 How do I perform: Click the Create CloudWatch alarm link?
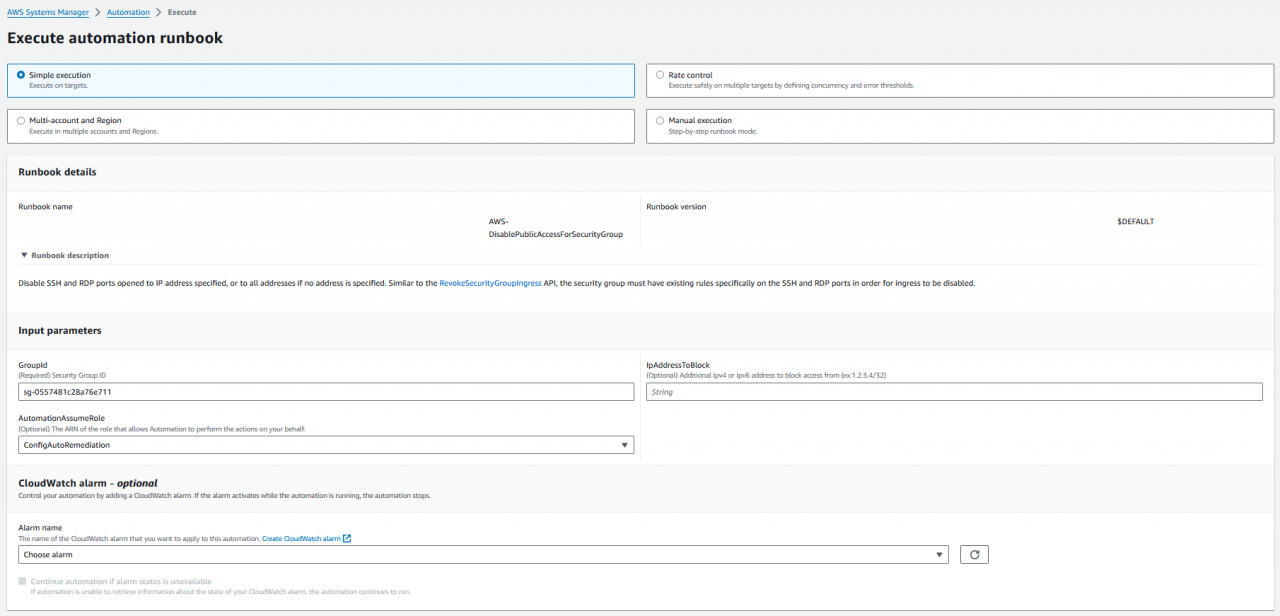pyautogui.click(x=300, y=537)
